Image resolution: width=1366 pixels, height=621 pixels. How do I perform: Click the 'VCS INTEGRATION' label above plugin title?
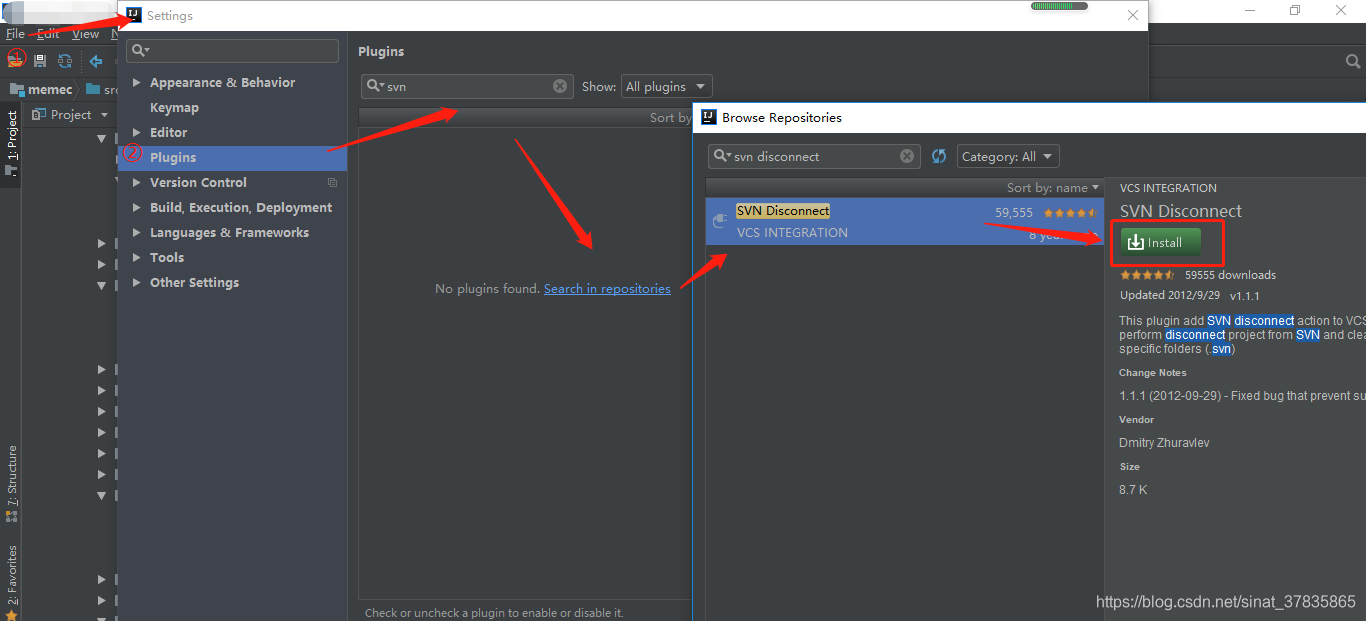(1168, 188)
